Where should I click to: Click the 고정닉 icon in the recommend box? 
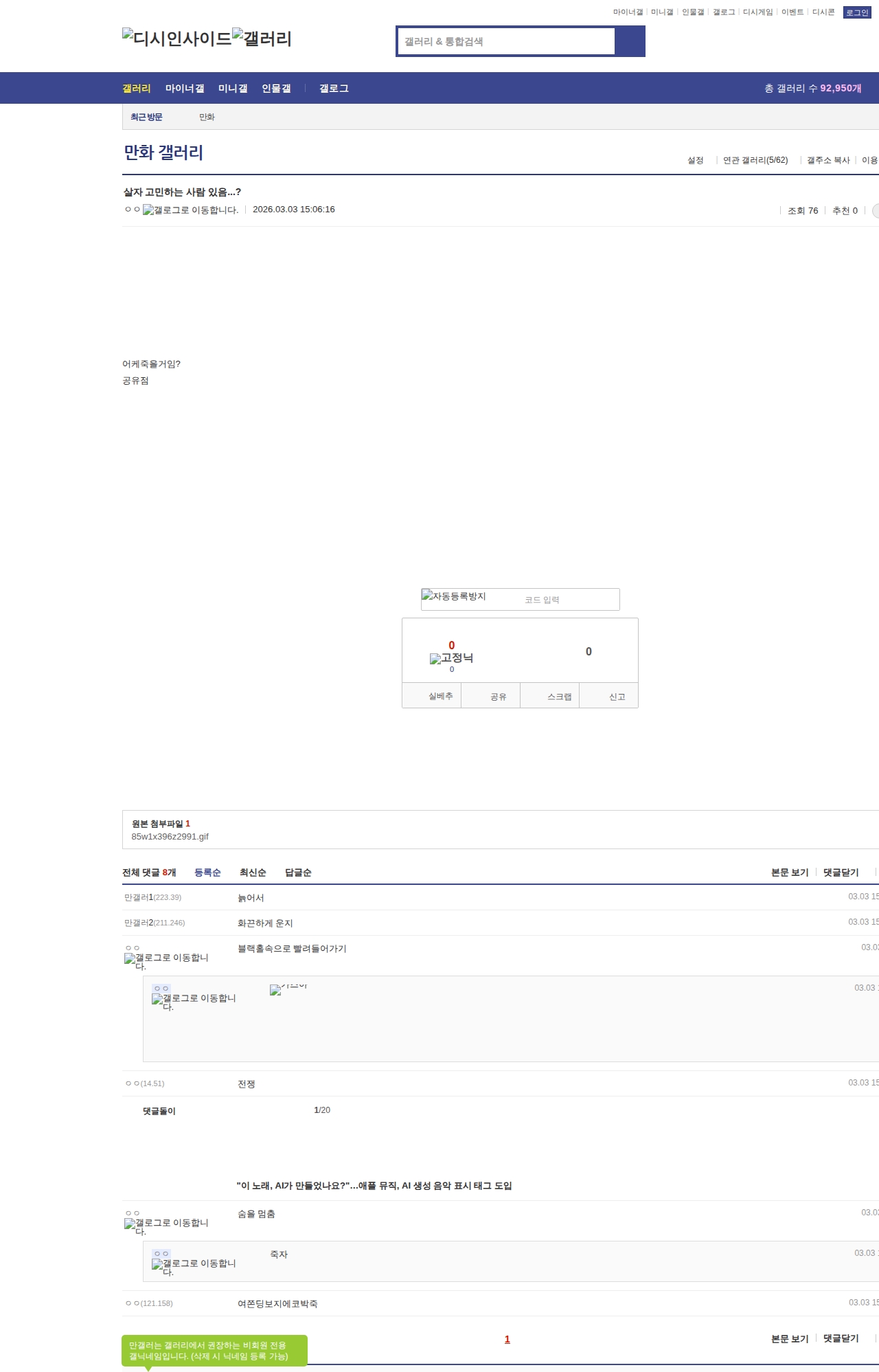click(451, 658)
